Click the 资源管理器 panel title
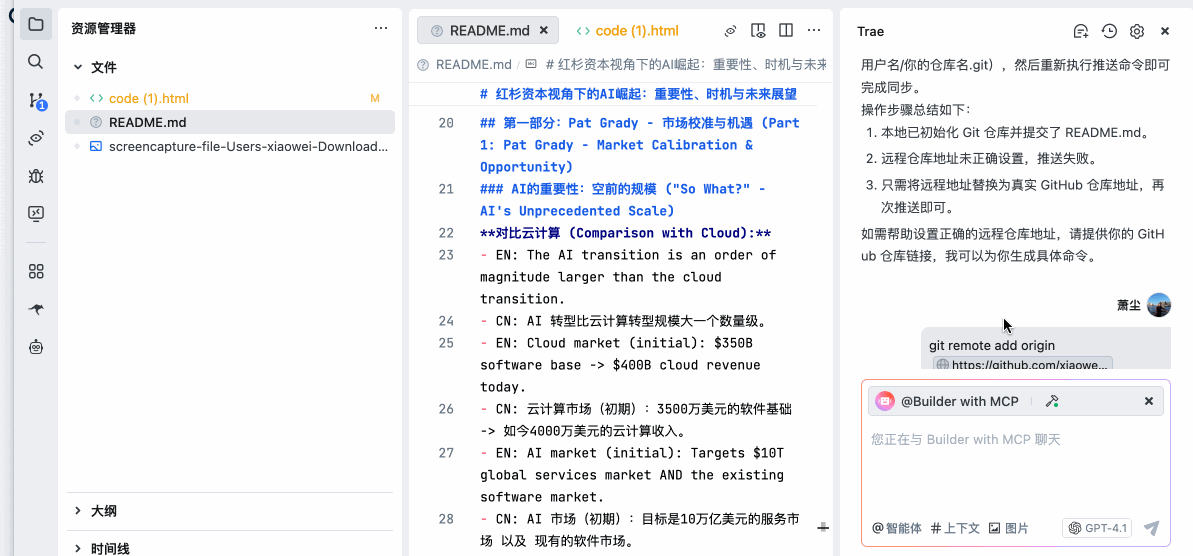 pos(103,29)
